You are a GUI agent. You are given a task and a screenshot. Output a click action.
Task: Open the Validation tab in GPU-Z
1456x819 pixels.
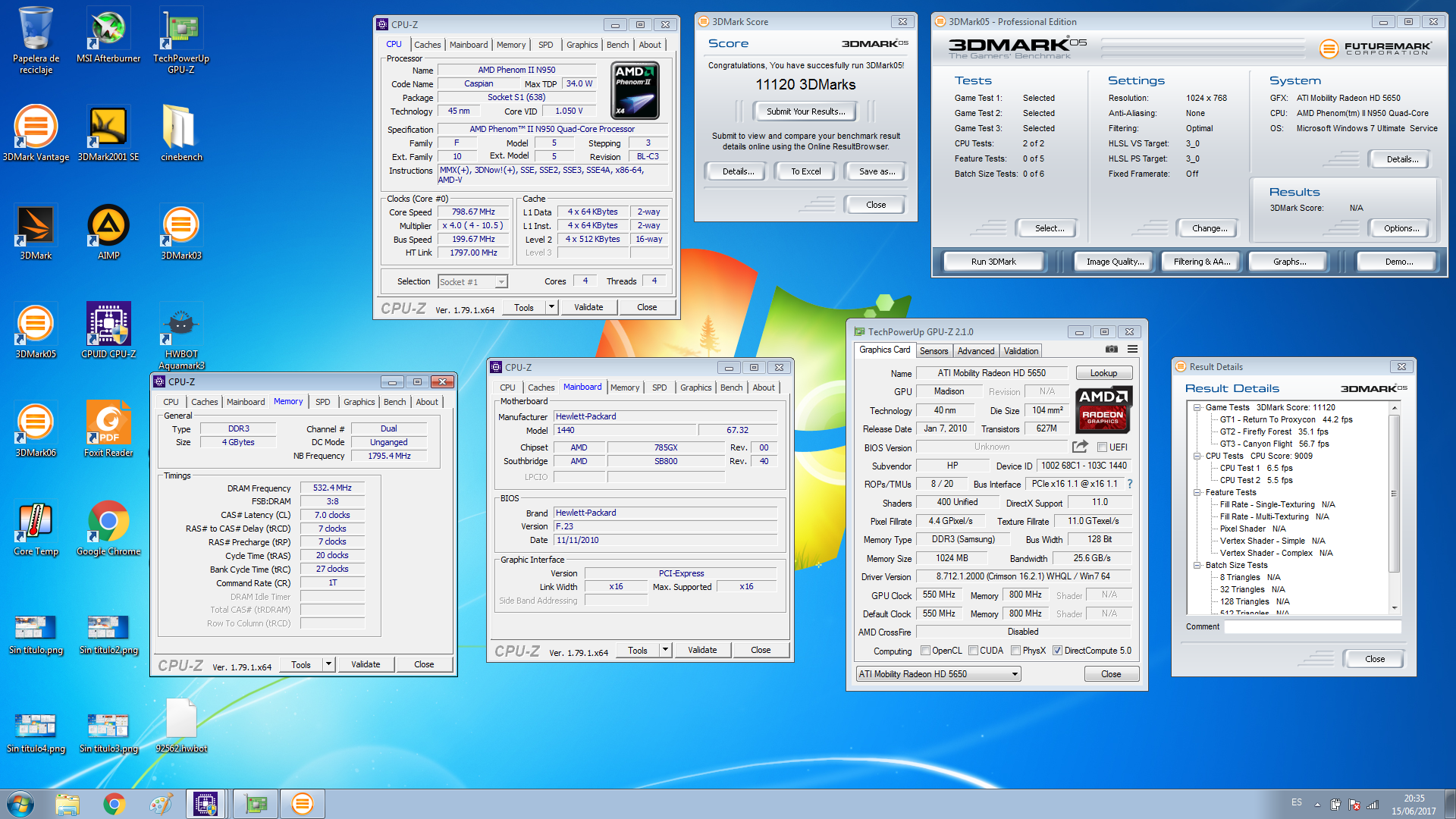(1021, 351)
